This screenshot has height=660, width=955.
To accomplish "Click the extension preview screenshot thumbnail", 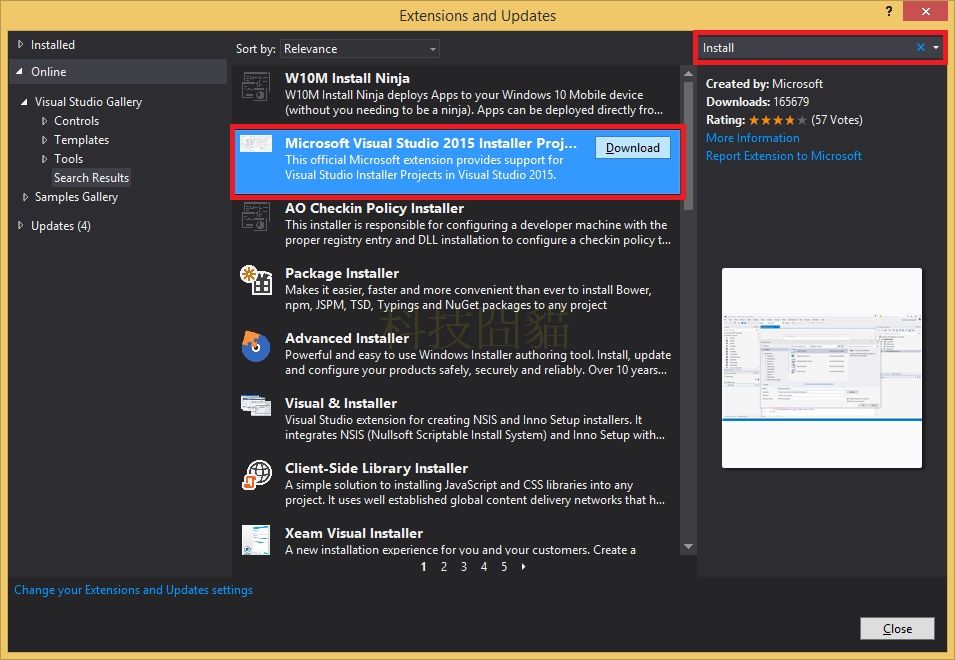I will 821,367.
